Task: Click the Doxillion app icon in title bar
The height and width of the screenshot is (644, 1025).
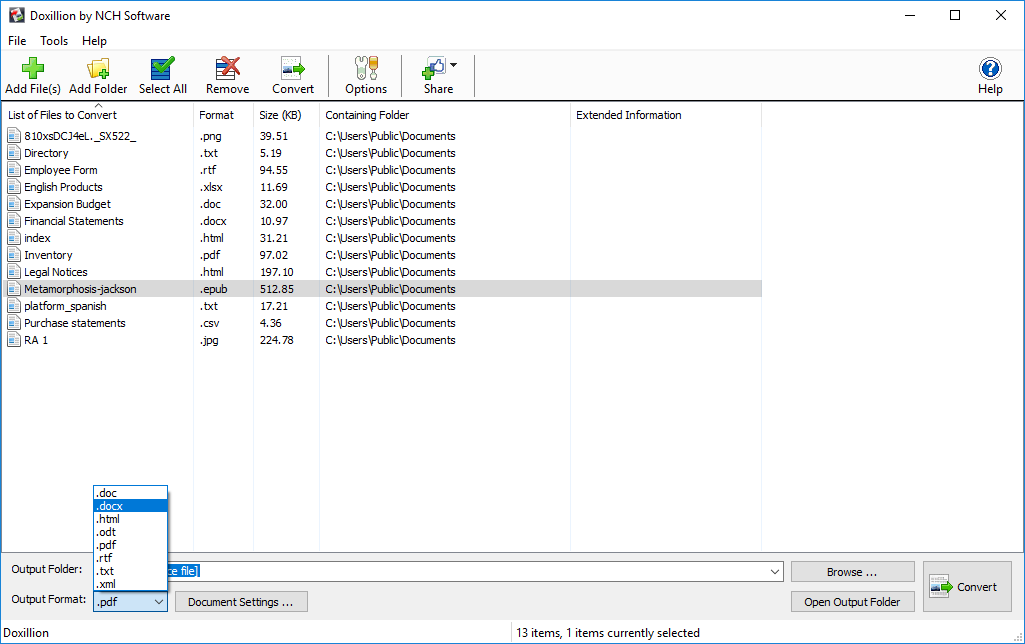Action: tap(16, 15)
